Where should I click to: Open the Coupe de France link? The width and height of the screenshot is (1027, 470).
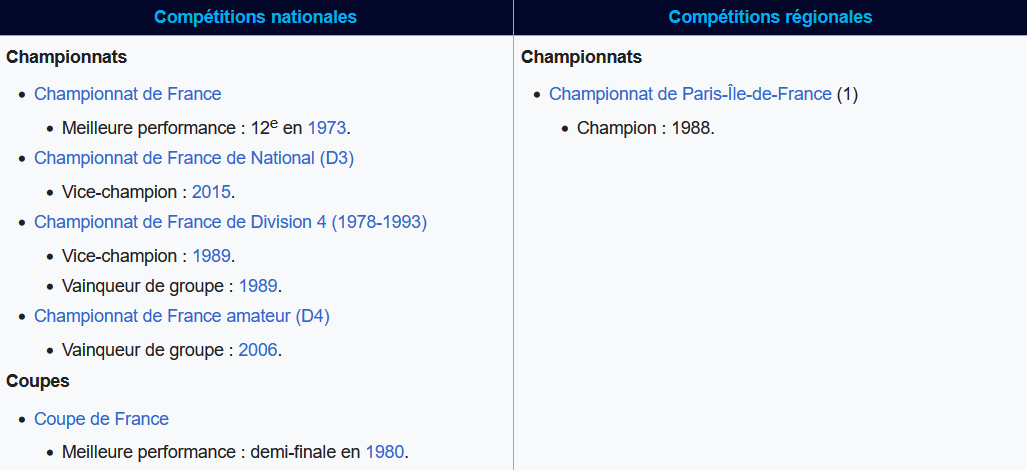coord(102,419)
